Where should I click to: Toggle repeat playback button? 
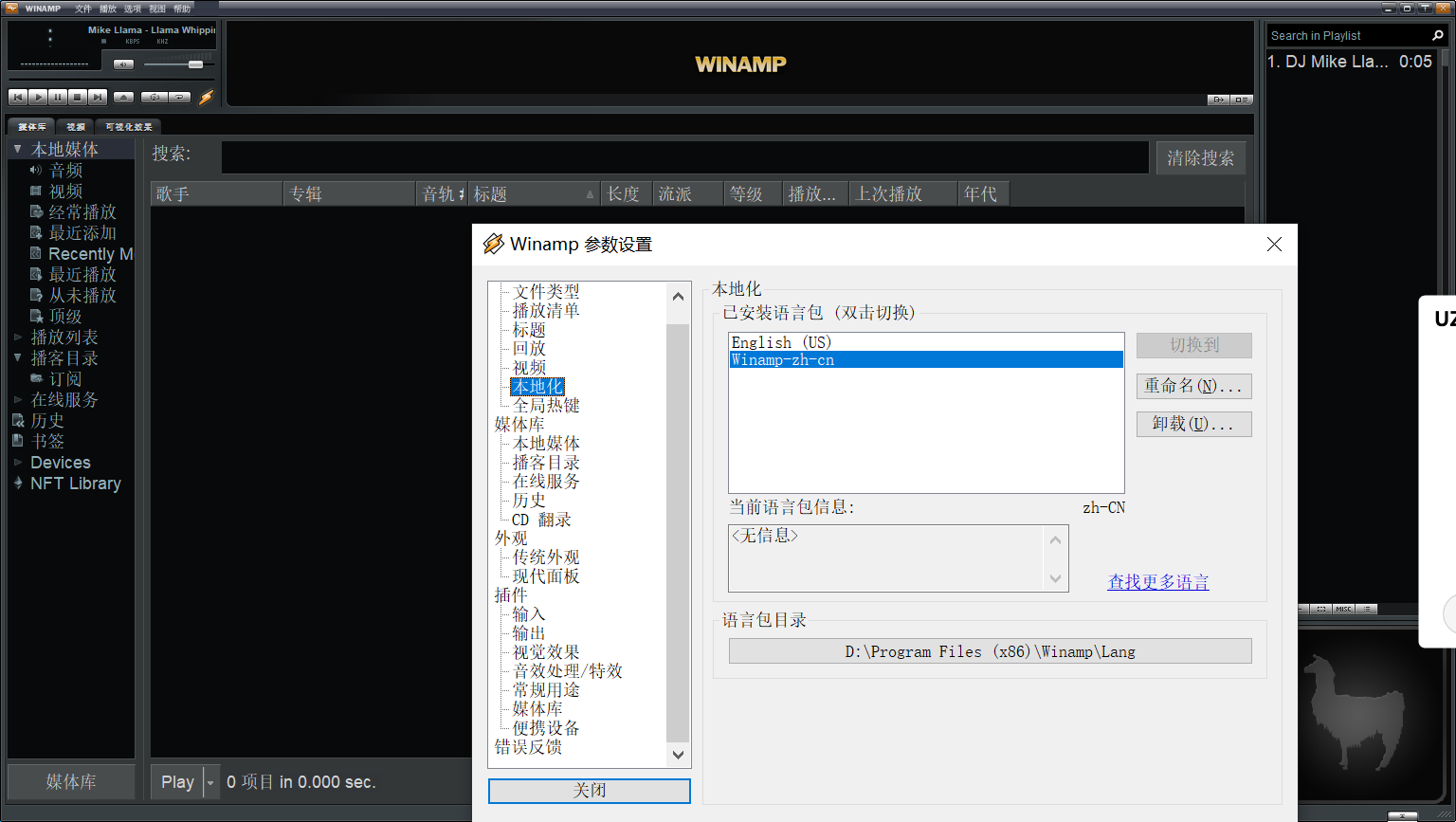coord(179,97)
